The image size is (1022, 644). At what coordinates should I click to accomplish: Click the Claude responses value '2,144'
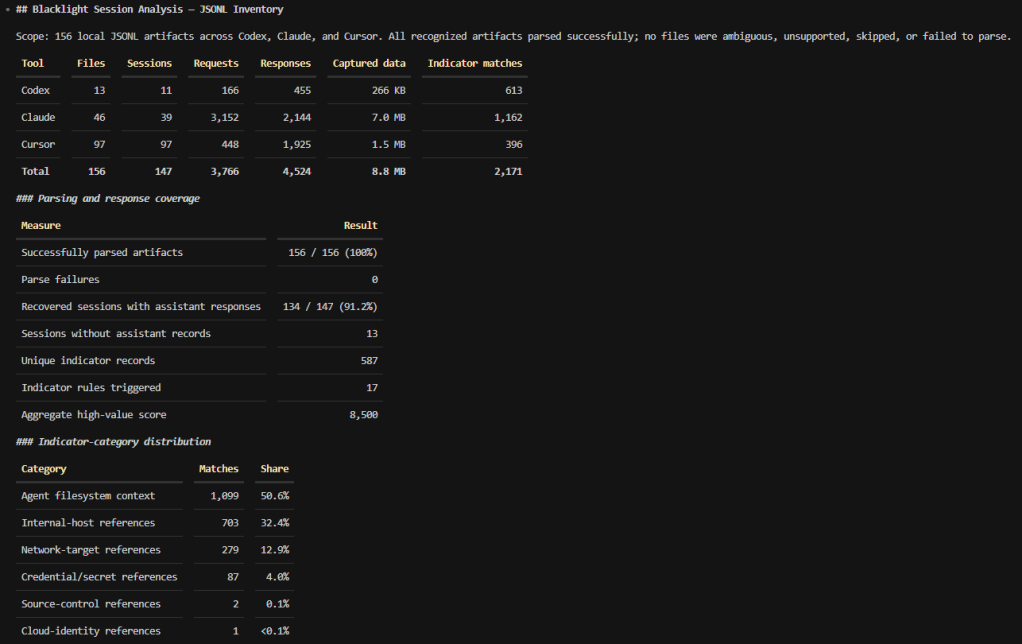pyautogui.click(x=297, y=117)
